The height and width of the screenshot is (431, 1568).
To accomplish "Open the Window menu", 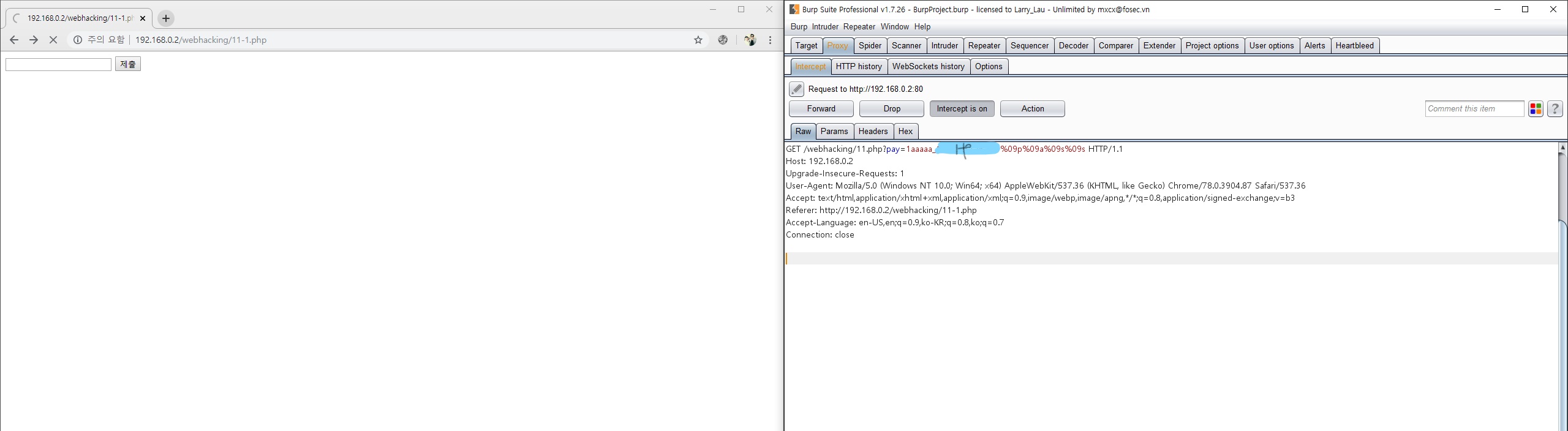I will point(895,27).
